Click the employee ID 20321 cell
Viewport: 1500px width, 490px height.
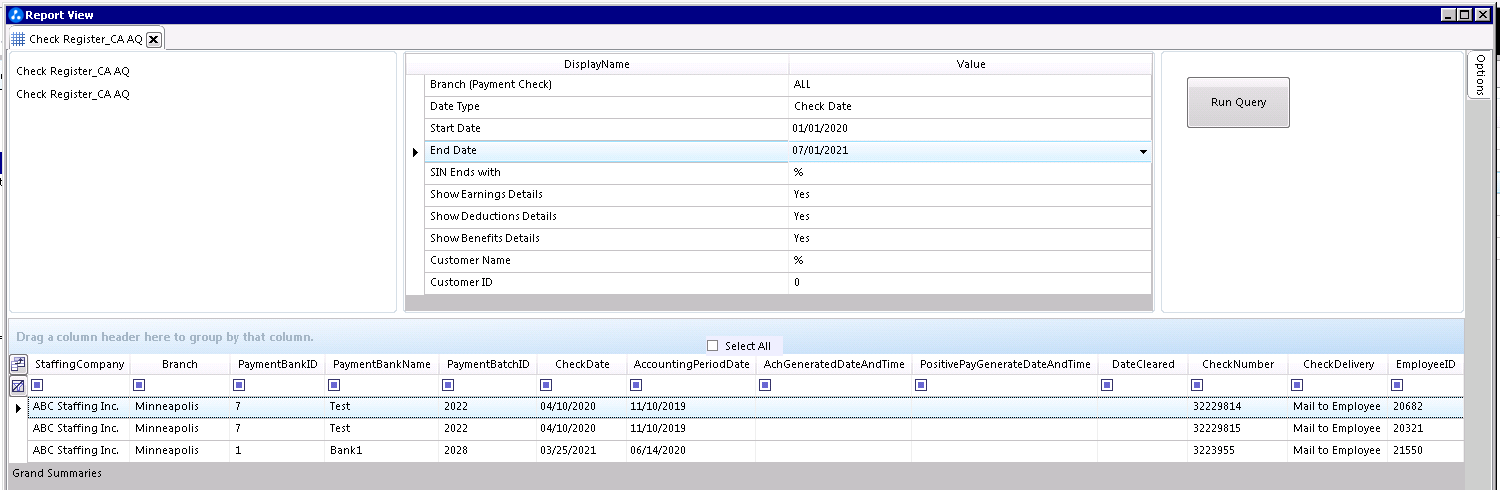(x=1426, y=429)
